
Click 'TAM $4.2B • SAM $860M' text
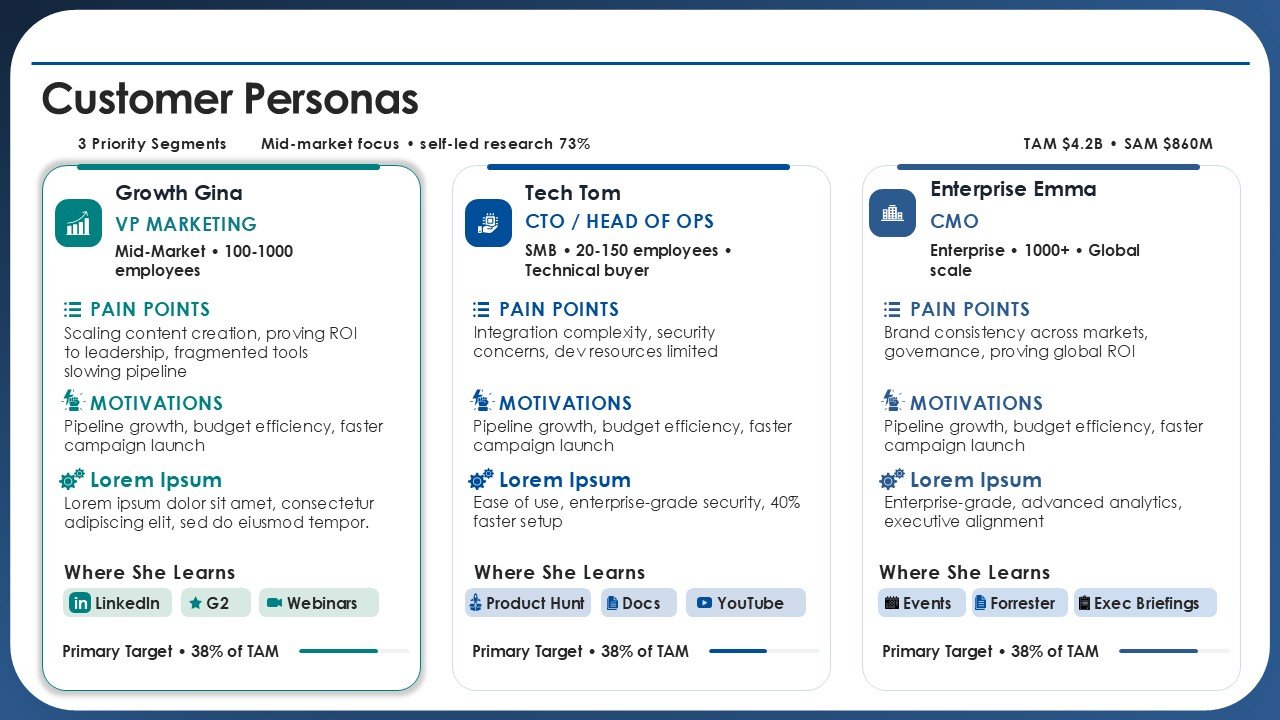coord(1118,144)
